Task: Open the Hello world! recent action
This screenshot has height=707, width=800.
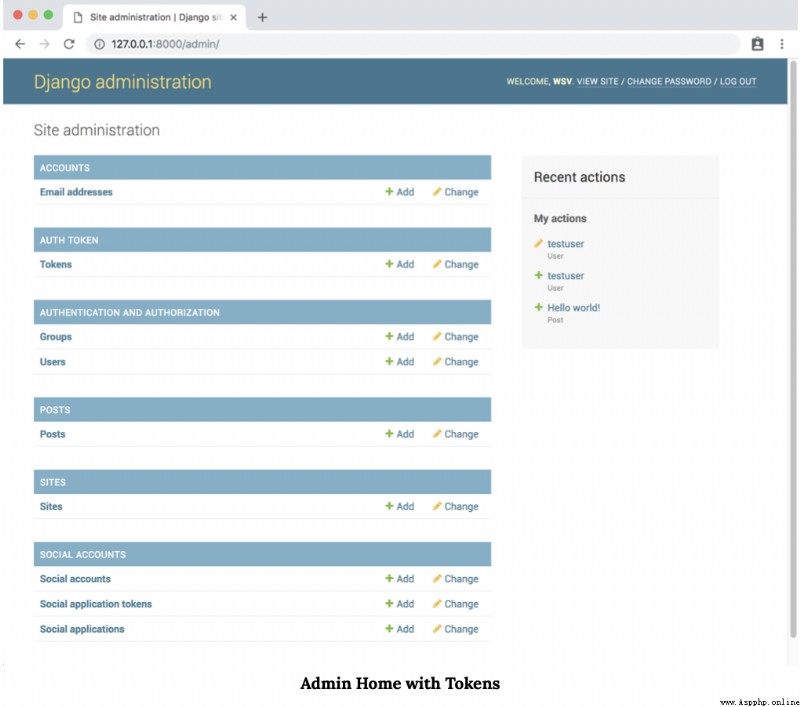Action: [x=573, y=308]
